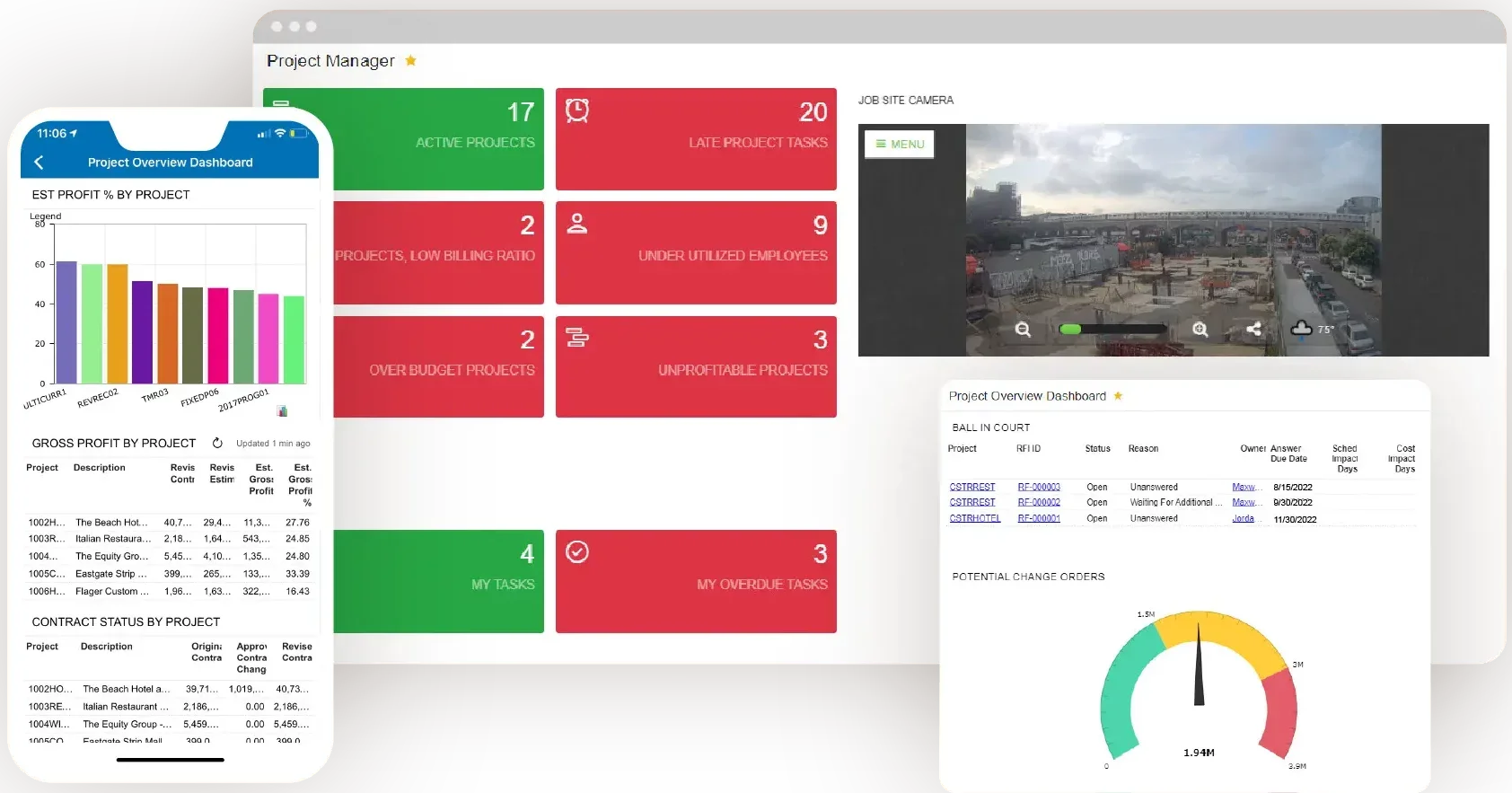Screen dimensions: 1512x793
Task: Click the Gantt icon on Unprofitable Projects tile
Action: [577, 338]
